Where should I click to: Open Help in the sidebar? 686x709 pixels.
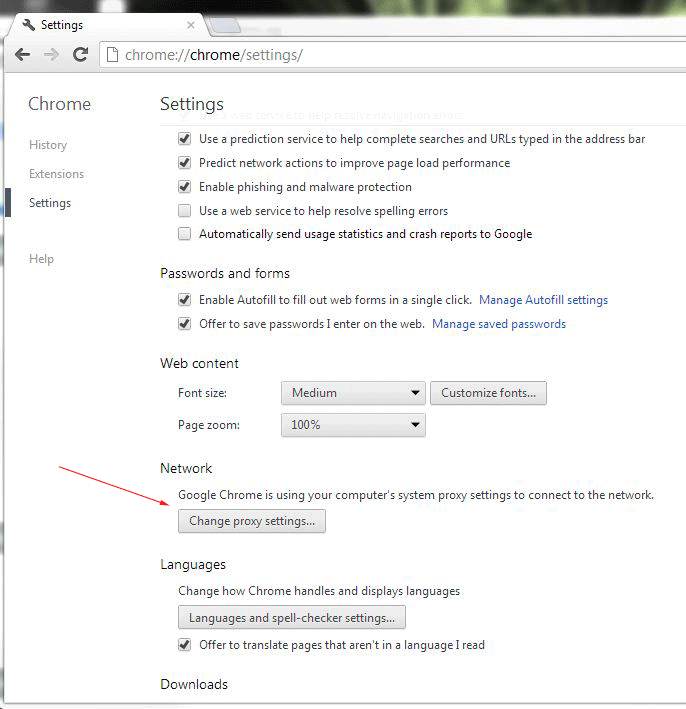(41, 259)
